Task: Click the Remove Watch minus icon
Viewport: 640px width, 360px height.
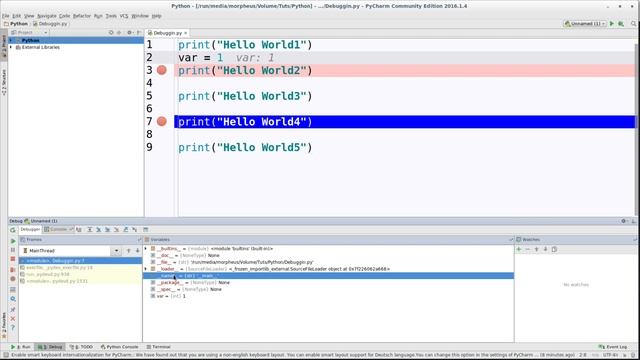Action: click(528, 249)
